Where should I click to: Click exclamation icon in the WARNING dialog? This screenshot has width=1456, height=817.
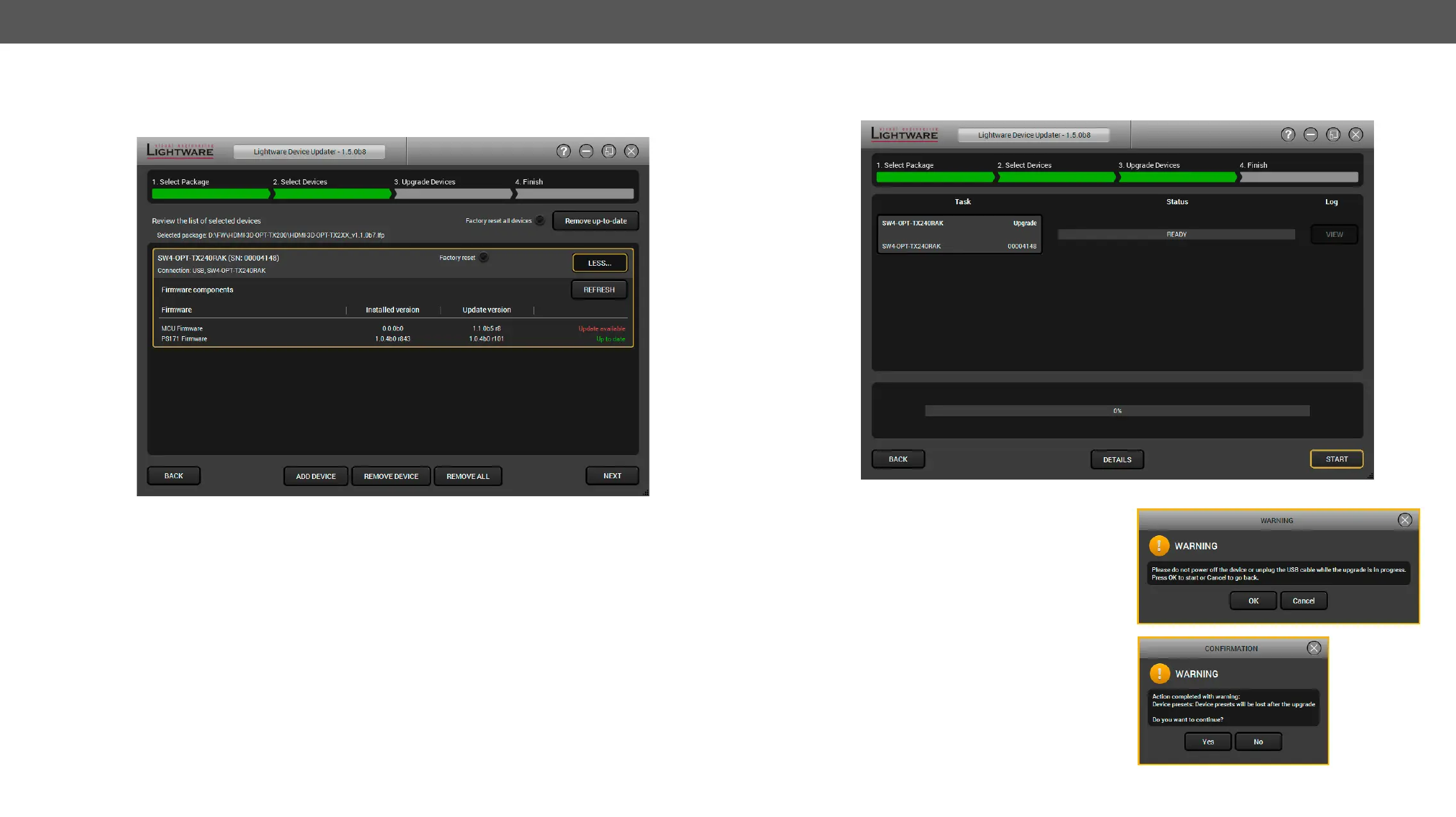(1159, 546)
